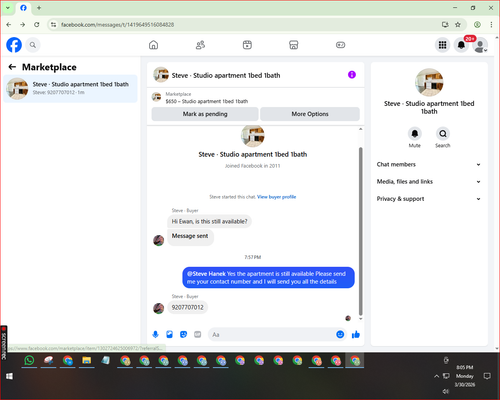Bookmark this page with the star icon
Screen dimensions: 500x400
[x=458, y=24]
